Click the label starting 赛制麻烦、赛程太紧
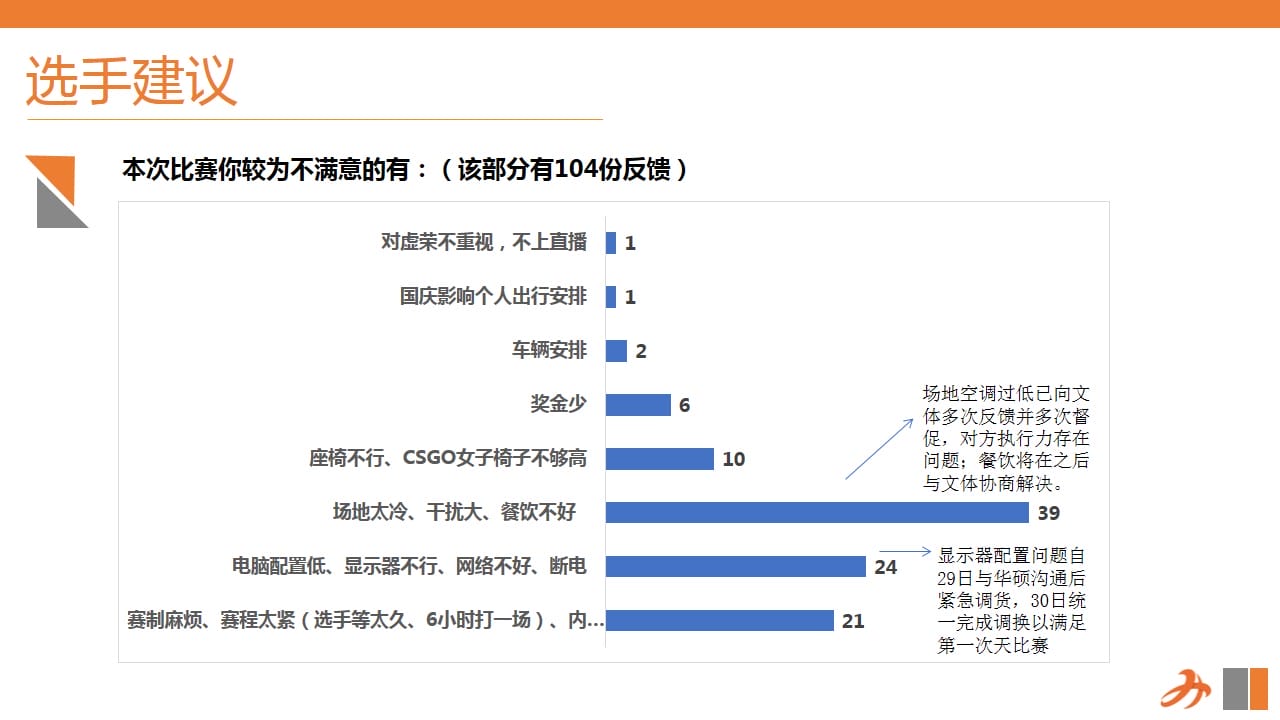 pyautogui.click(x=365, y=620)
